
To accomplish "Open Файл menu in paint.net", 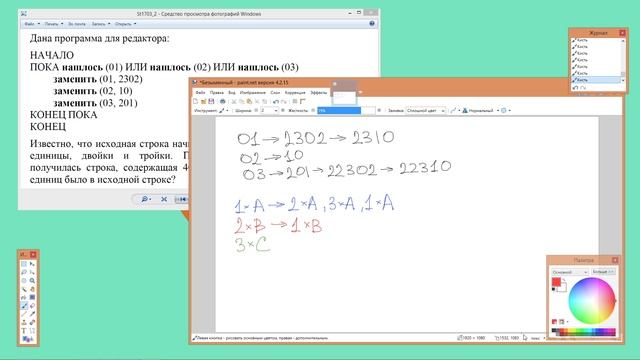I will [200, 93].
